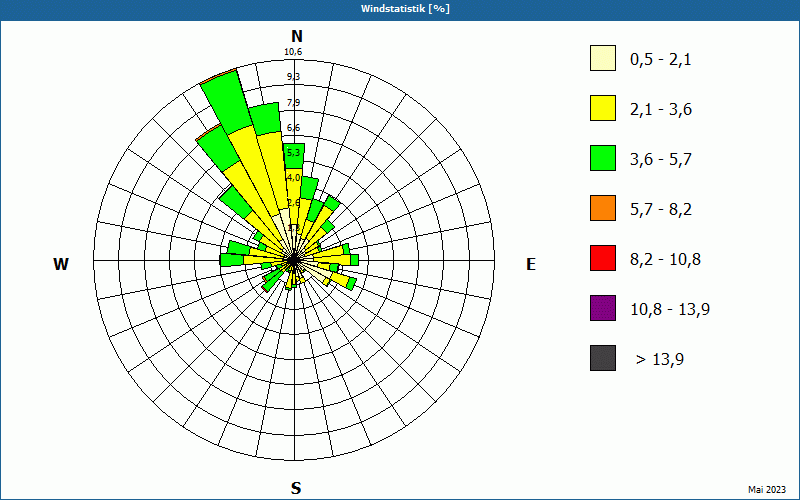Click the red 8,2 - 10,8 legend swatch
Image resolution: width=800 pixels, height=500 pixels.
pos(603,258)
